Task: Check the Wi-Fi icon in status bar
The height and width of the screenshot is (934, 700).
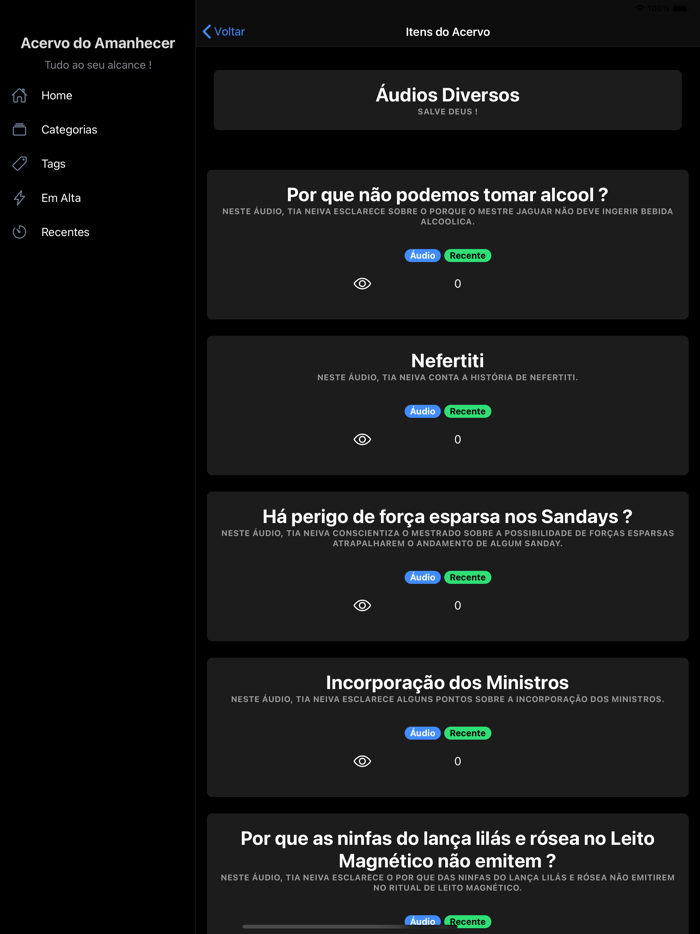Action: (640, 8)
